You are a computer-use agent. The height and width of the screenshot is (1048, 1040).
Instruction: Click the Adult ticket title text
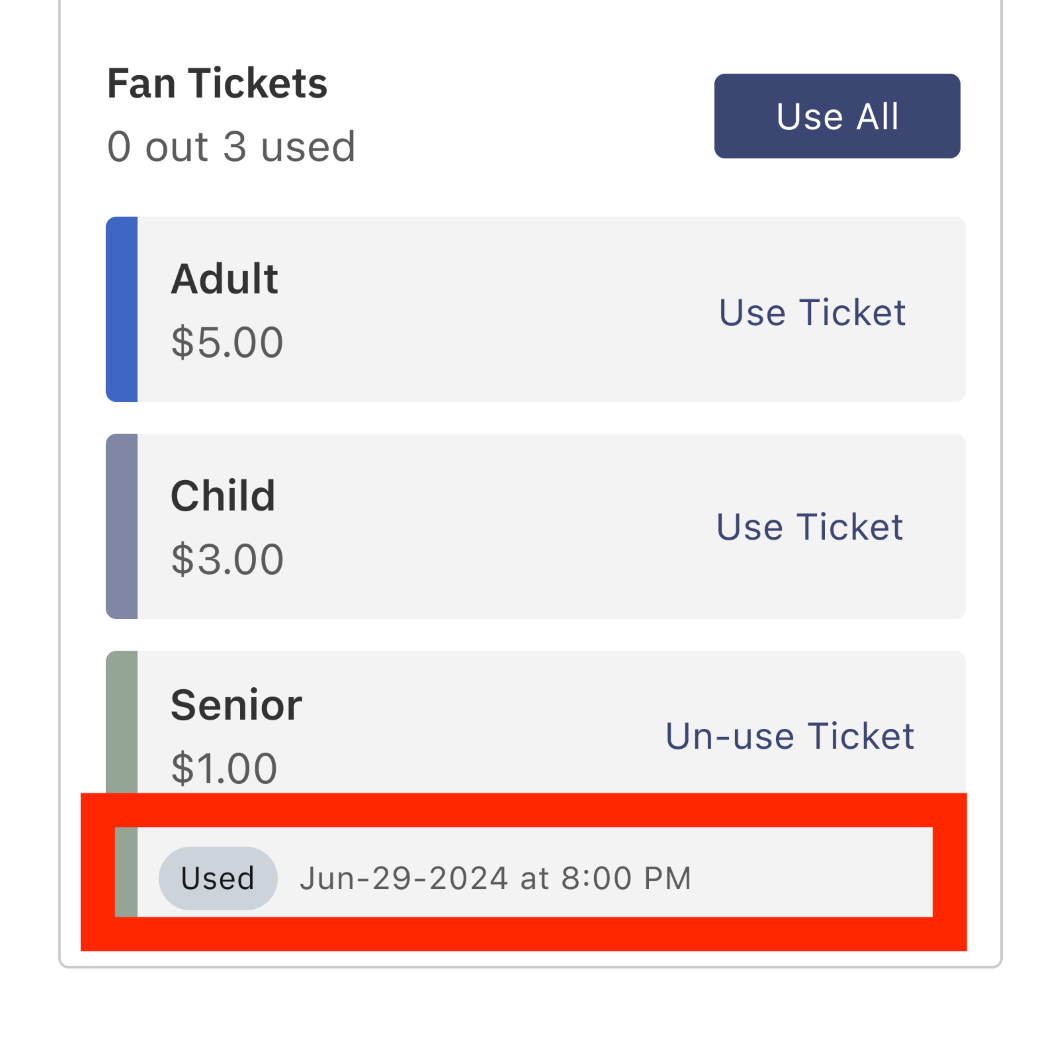click(224, 279)
